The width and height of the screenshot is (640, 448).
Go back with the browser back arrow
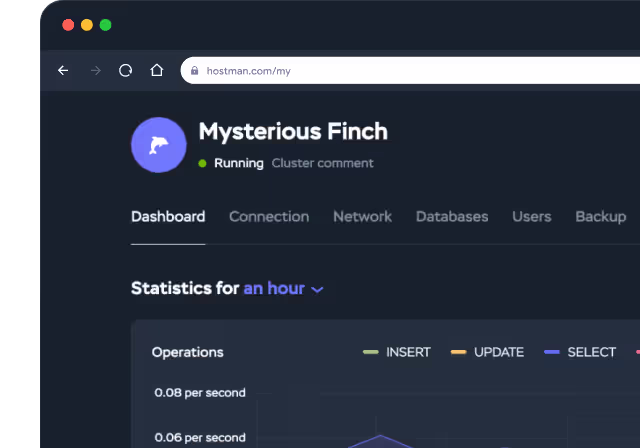[63, 71]
